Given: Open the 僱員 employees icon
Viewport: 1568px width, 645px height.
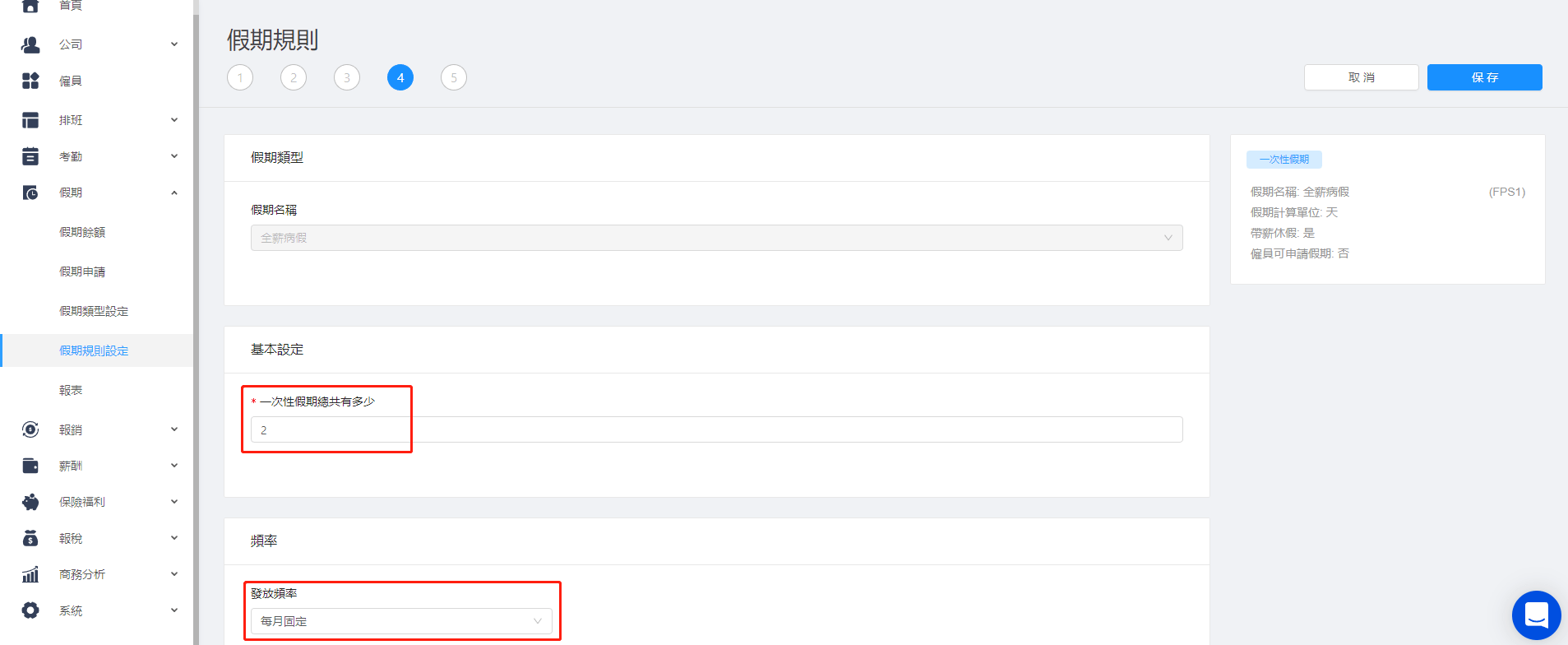Looking at the screenshot, I should (30, 81).
